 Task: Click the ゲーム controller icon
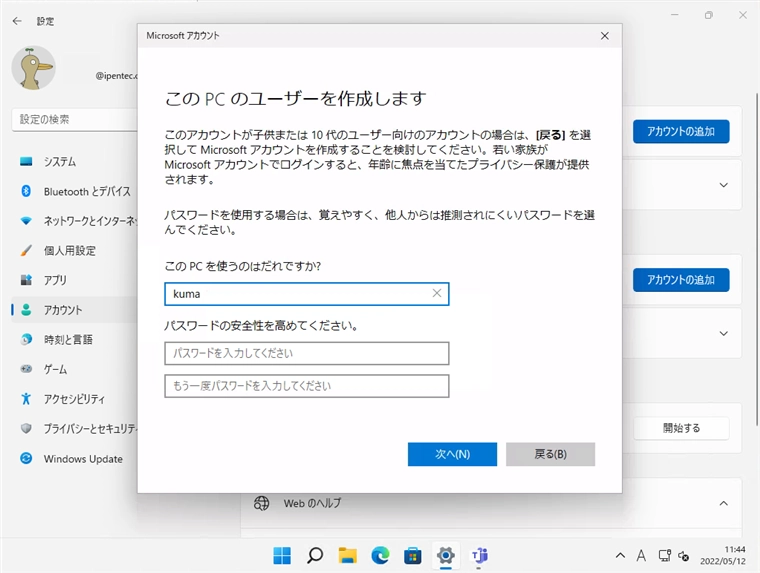[x=26, y=369]
